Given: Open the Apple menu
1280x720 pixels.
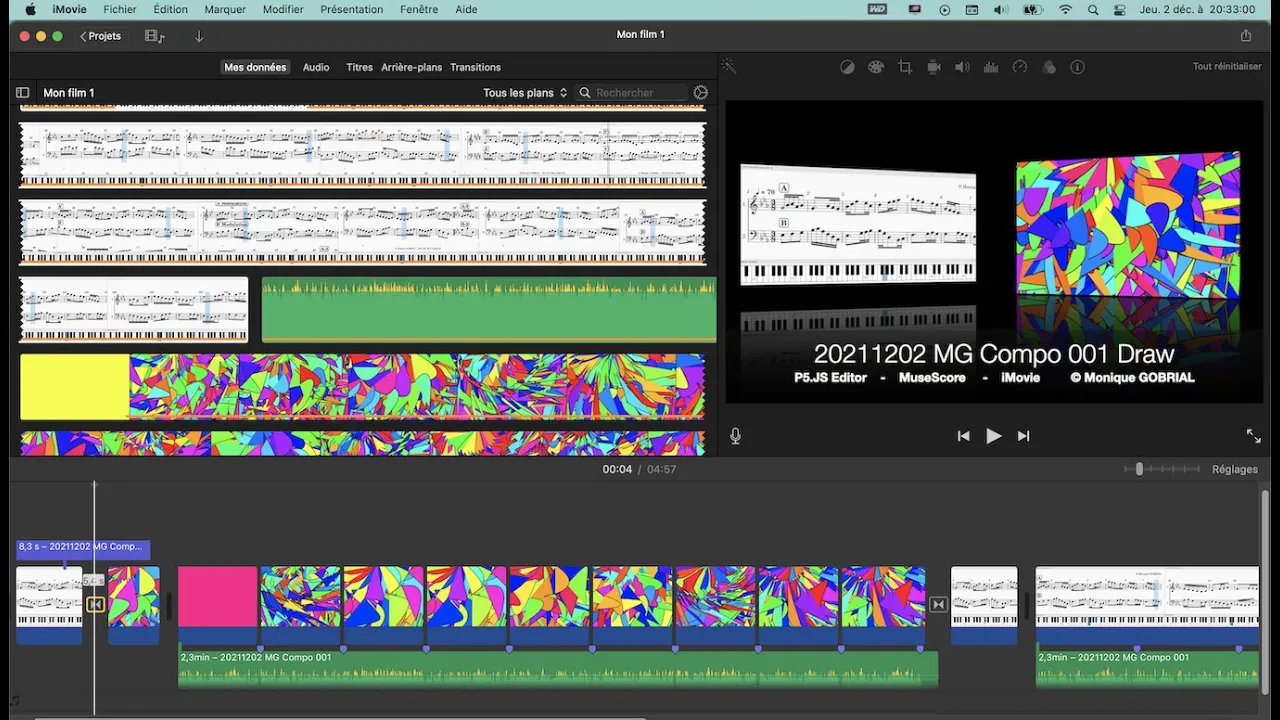Looking at the screenshot, I should click(x=30, y=9).
